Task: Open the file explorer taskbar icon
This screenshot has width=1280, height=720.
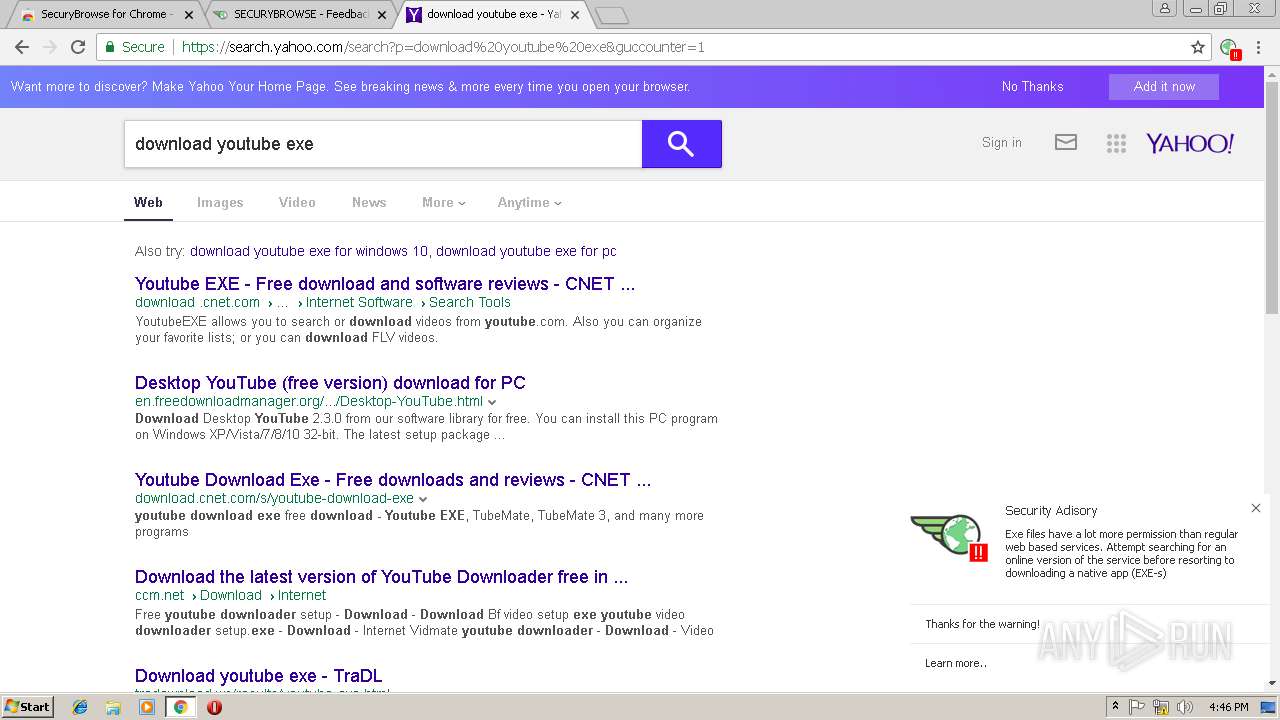Action: click(x=113, y=707)
